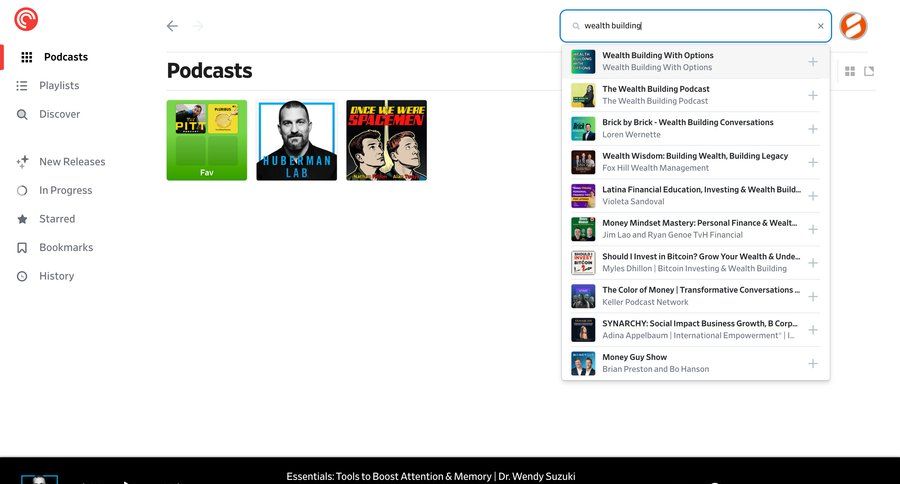The width and height of the screenshot is (900, 484).
Task: Open Brick by Brick search result
Action: click(696, 129)
